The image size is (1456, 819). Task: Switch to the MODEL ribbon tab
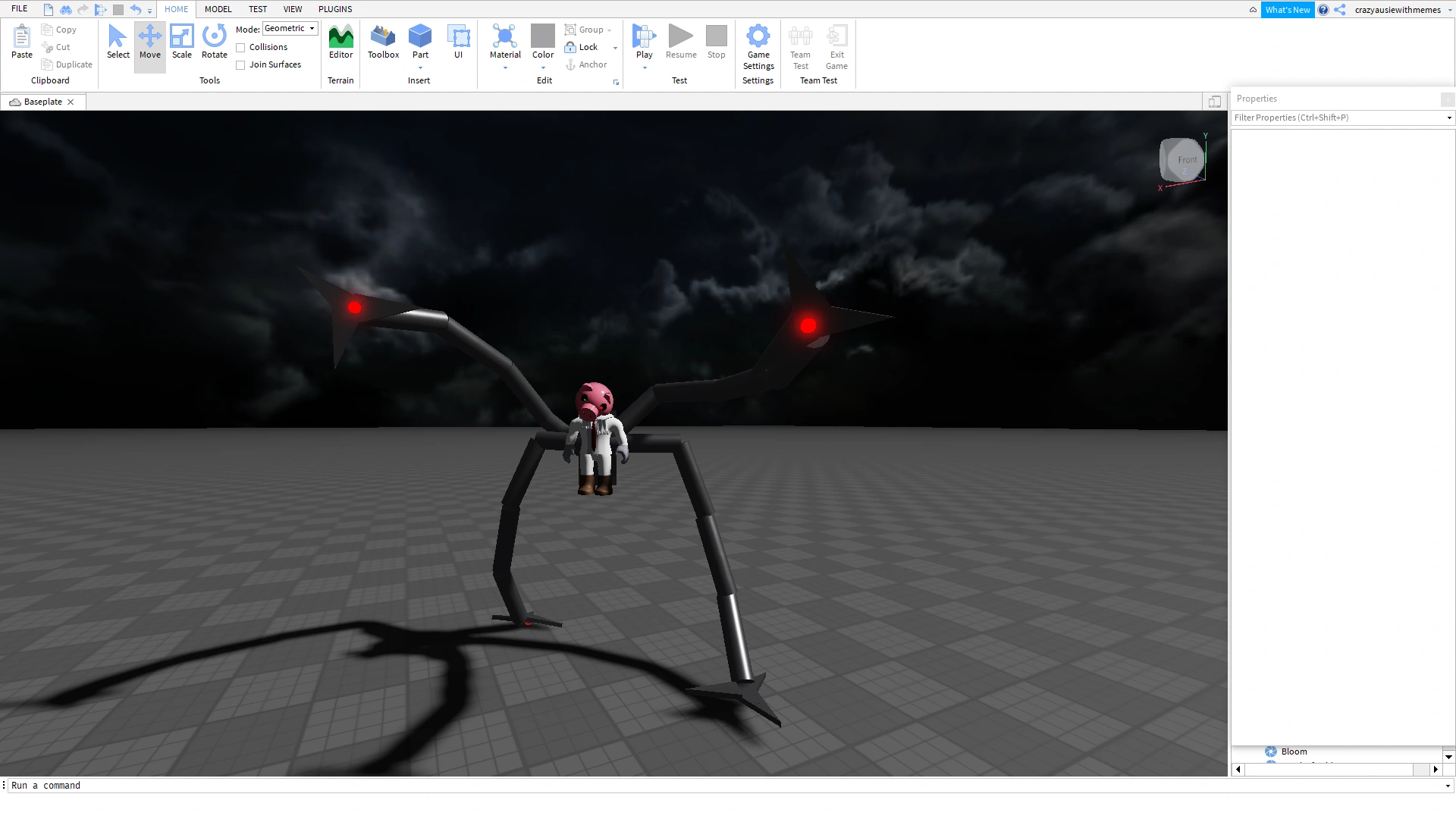point(218,9)
